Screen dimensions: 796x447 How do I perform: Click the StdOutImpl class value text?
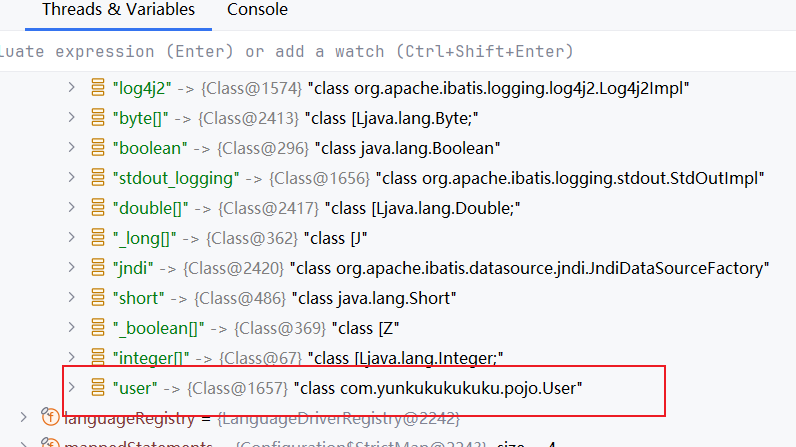pos(570,178)
